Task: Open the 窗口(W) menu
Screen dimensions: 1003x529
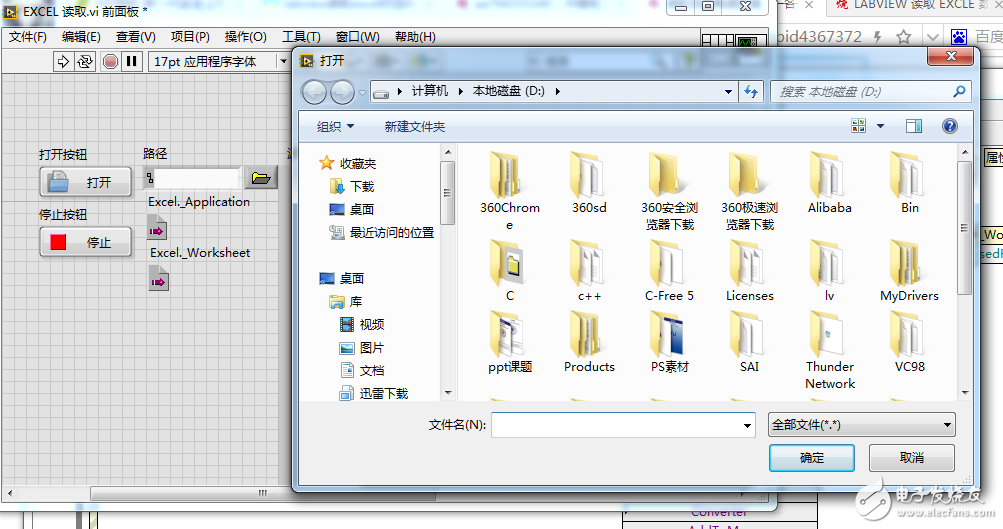Action: point(358,37)
